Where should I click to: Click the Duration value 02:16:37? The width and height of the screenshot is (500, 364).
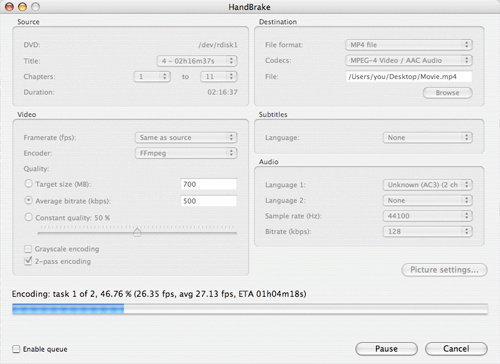222,92
